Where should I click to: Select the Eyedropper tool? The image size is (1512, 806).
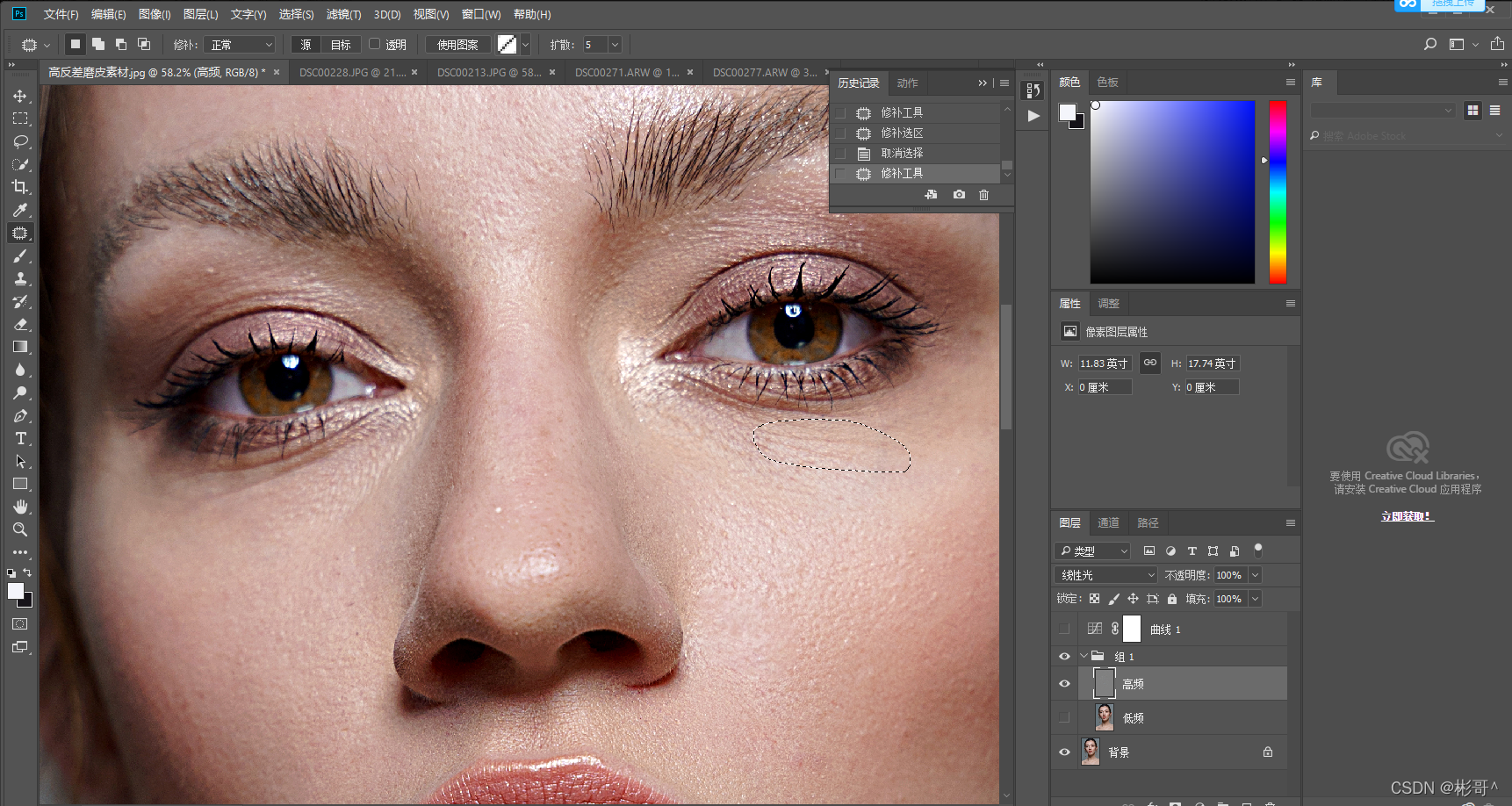[20, 210]
